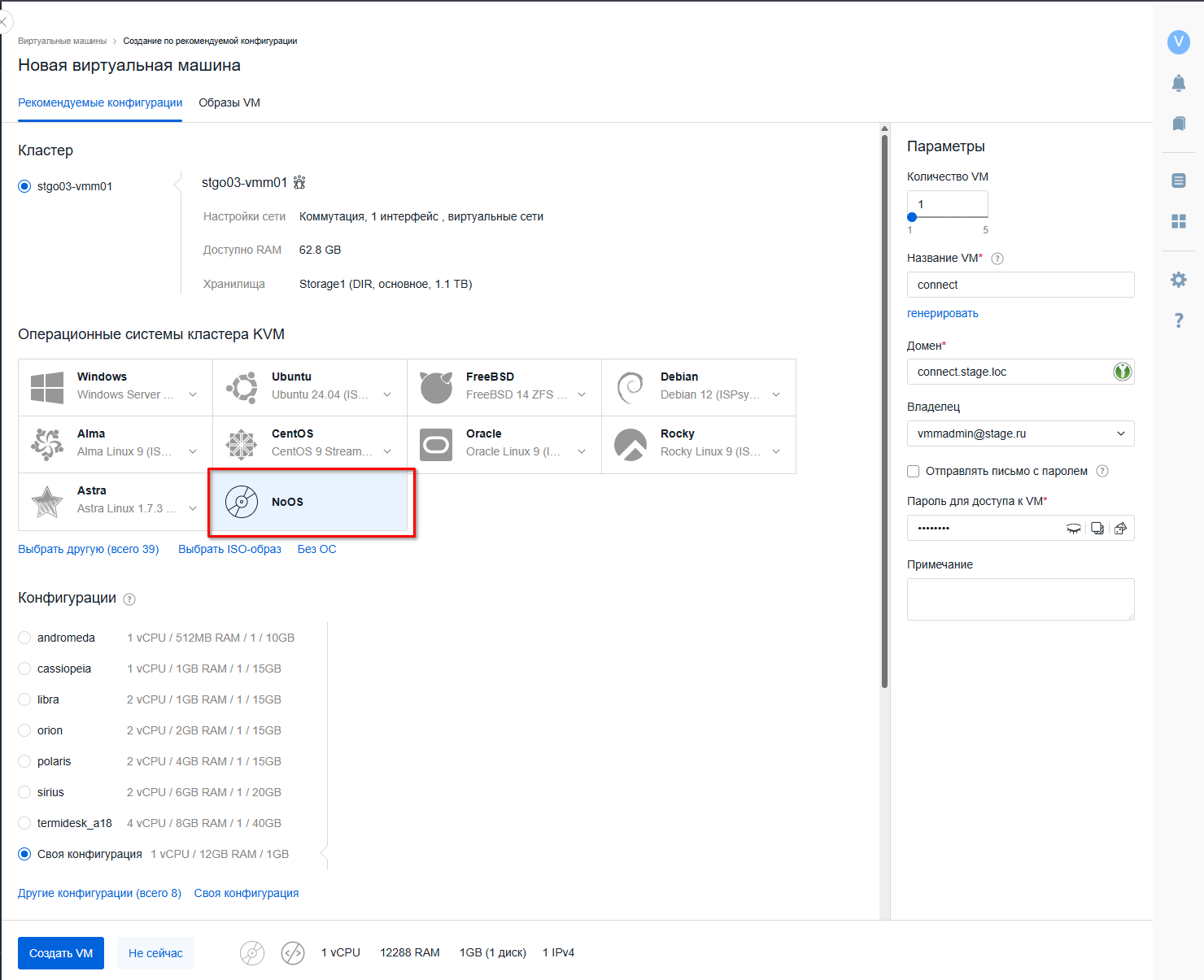Open Рекомендуемые конфигурации tab

coord(100,102)
